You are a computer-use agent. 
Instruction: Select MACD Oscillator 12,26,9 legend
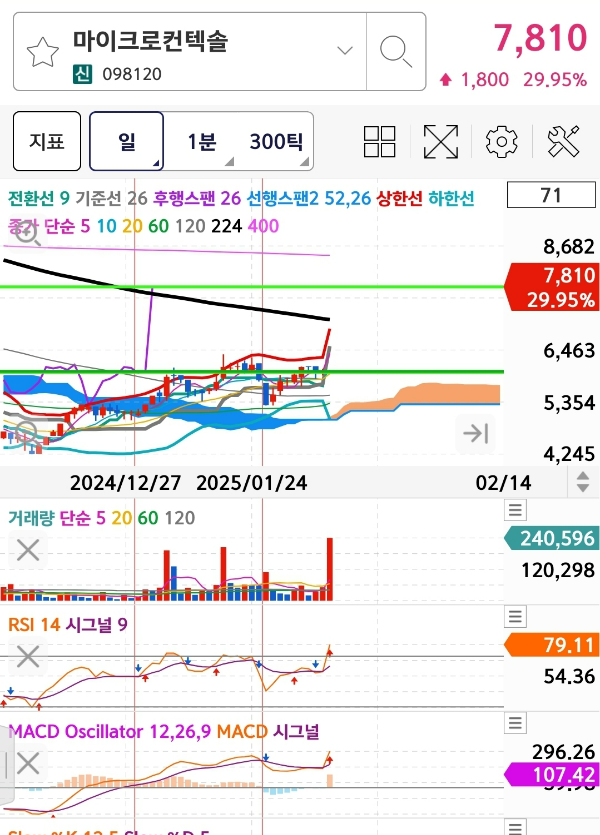coord(110,731)
